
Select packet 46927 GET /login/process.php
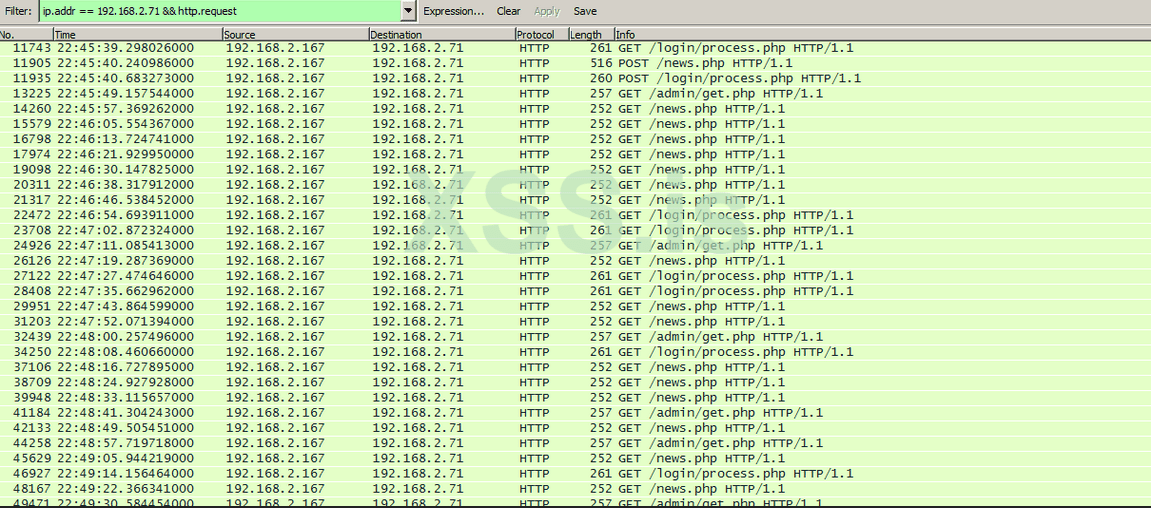pyautogui.click(x=576, y=473)
